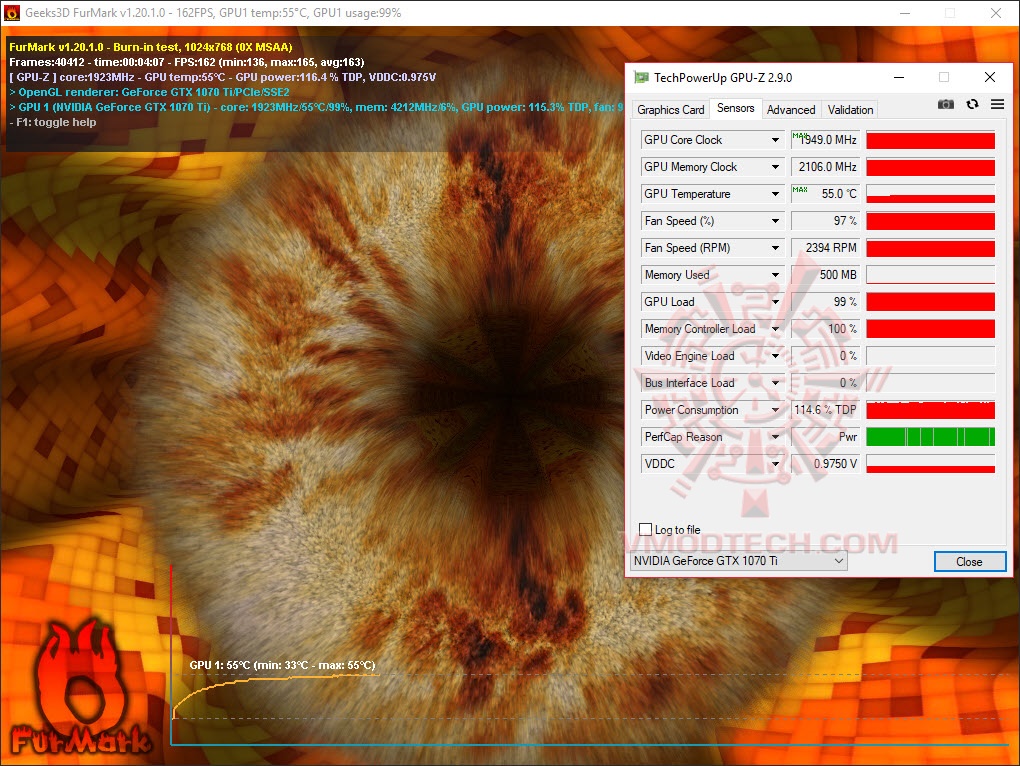Click the 0.9750 V VDDC value
Screen dimensions: 1020x766
point(825,464)
